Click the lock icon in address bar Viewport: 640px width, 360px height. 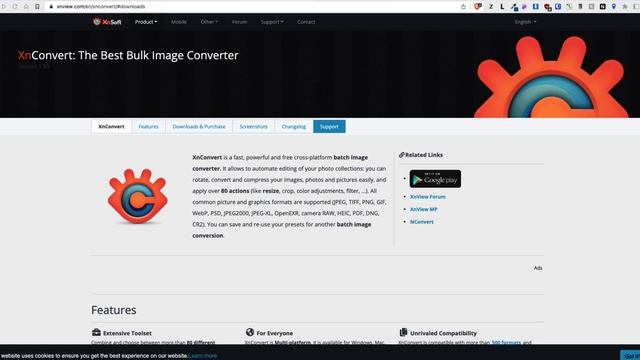51,7
